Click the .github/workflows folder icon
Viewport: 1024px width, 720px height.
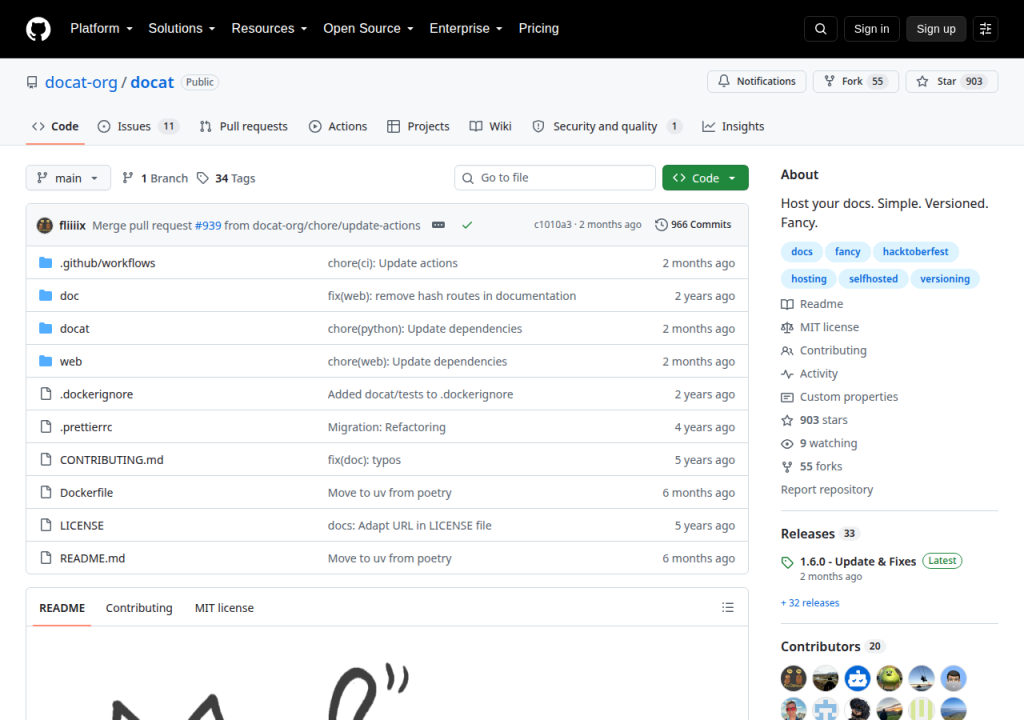[x=45, y=263]
